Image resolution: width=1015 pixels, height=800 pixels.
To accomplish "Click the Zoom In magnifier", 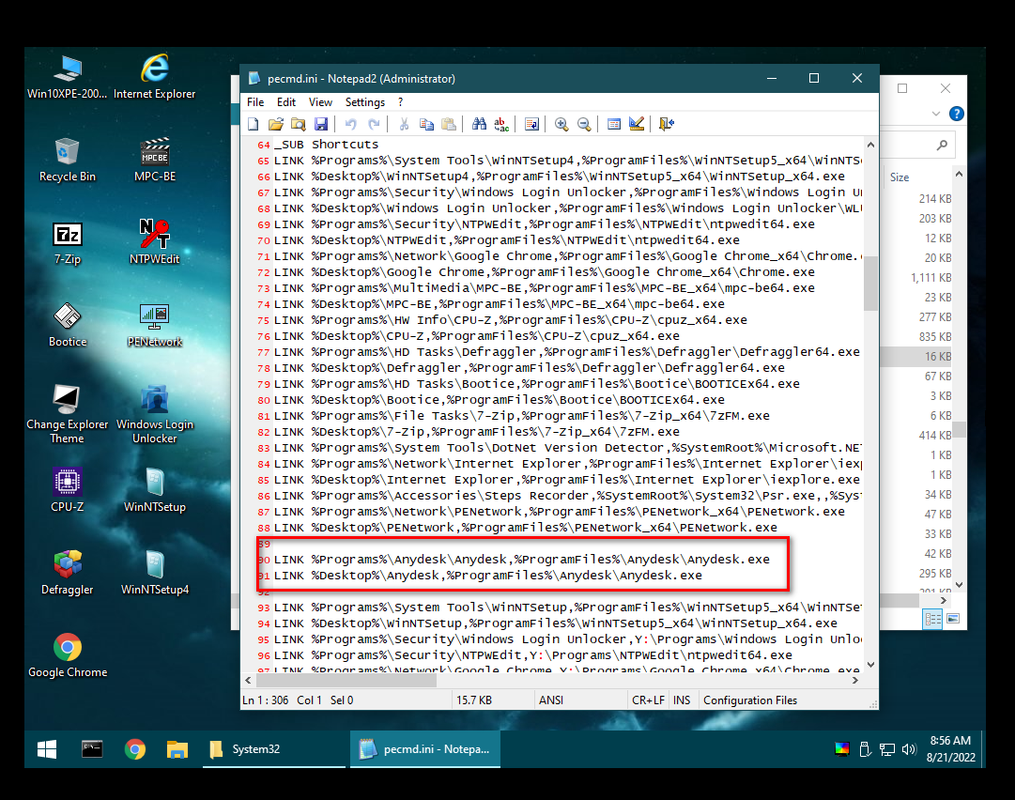I will point(561,124).
